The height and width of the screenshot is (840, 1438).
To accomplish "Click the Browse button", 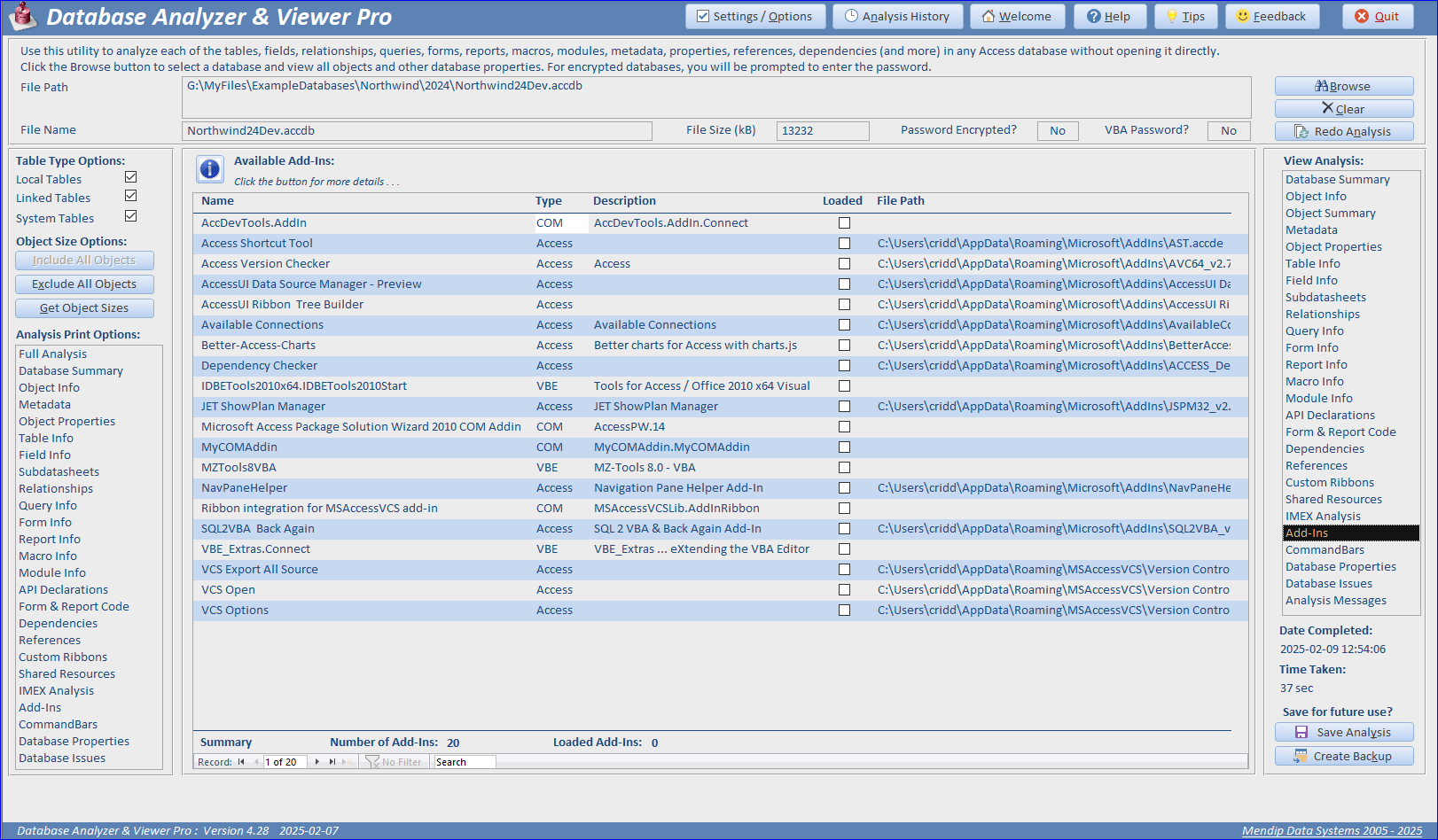I will click(1344, 86).
